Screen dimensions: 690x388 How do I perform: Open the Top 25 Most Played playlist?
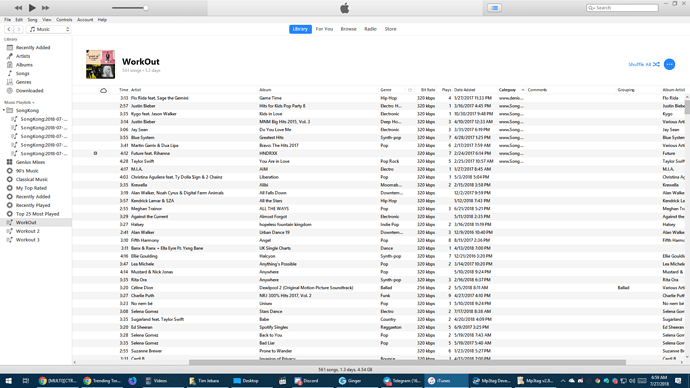click(37, 214)
